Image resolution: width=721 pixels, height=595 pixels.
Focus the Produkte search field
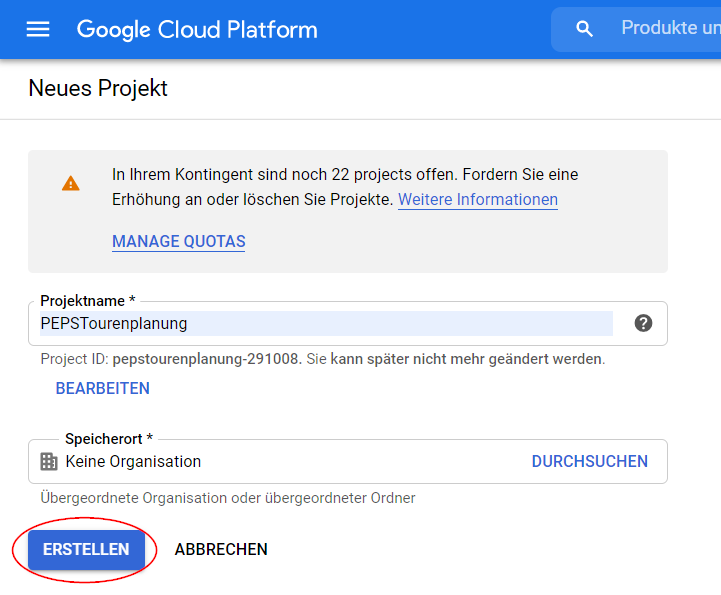668,29
